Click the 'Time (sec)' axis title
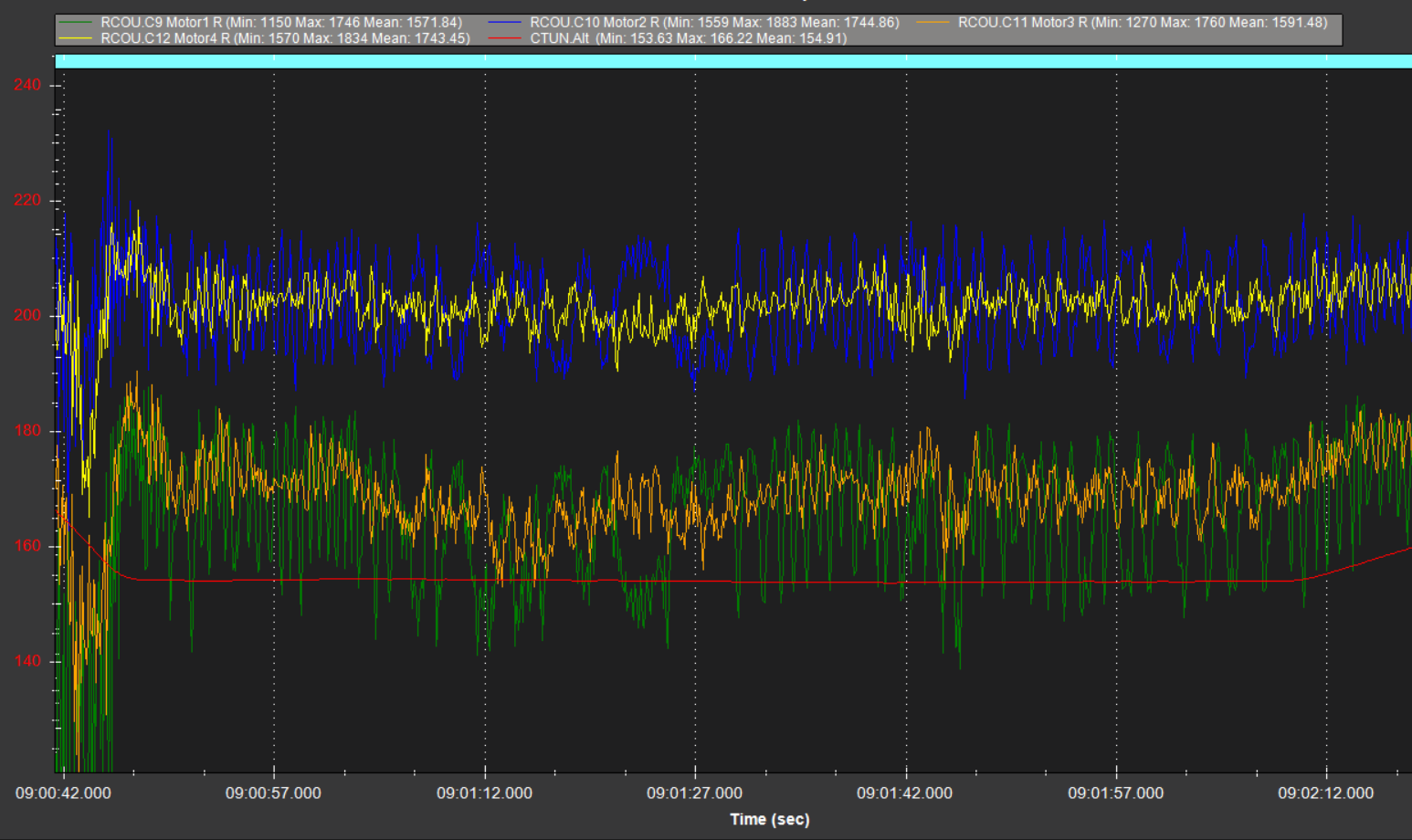This screenshot has width=1412, height=840. [x=769, y=819]
